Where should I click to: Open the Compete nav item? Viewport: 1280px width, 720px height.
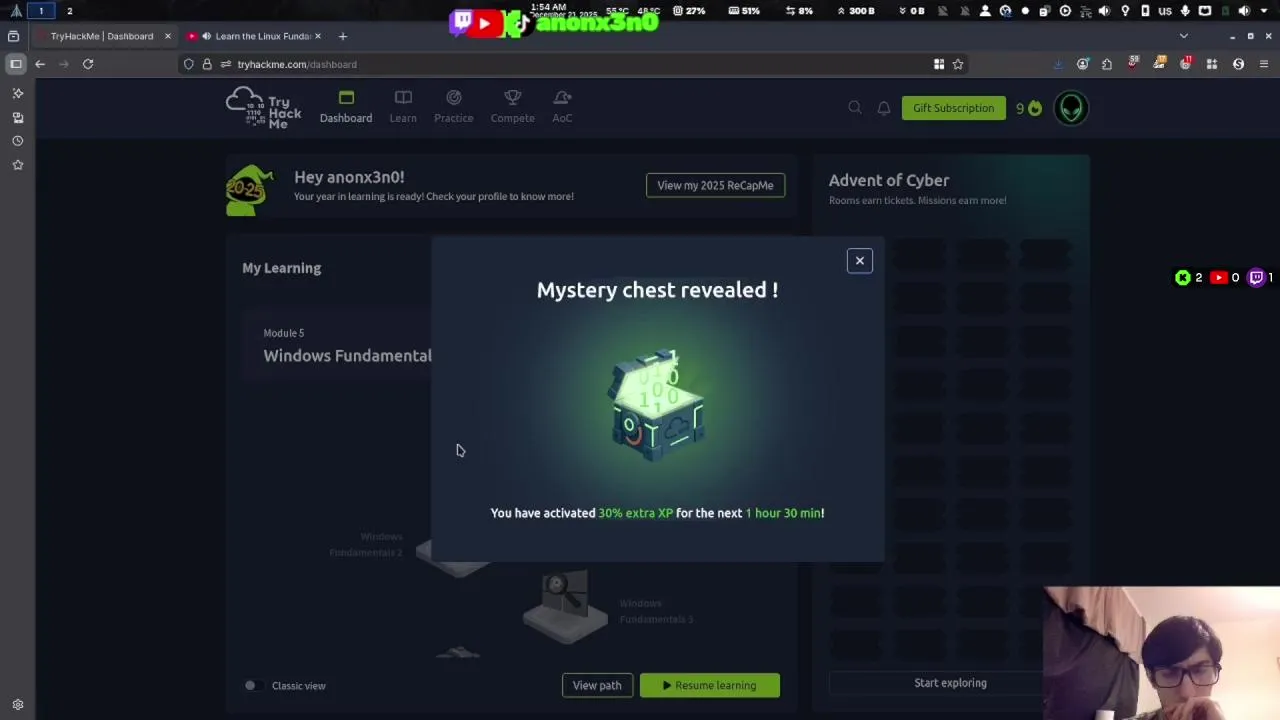[x=512, y=107]
